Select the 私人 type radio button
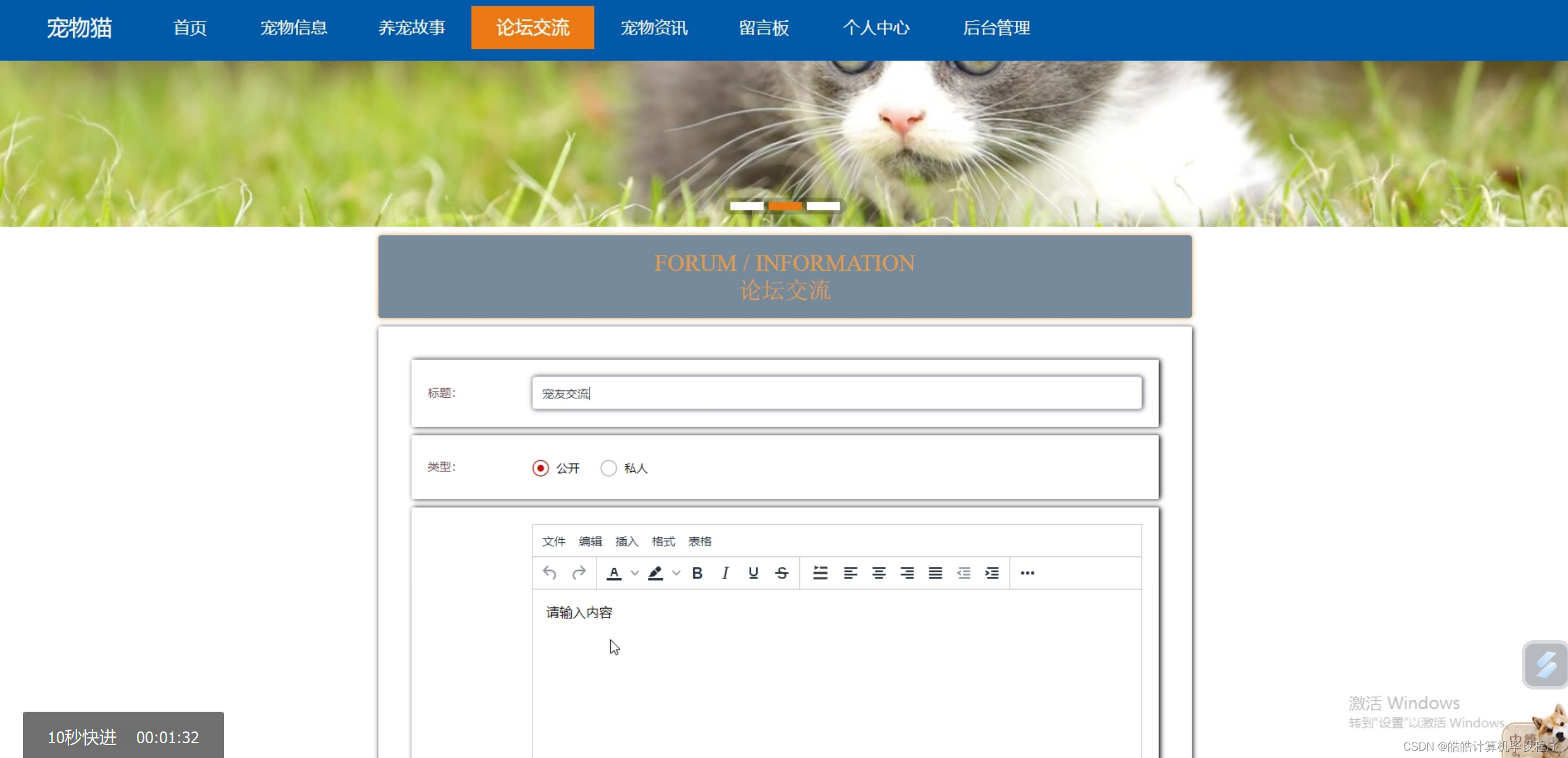 609,468
